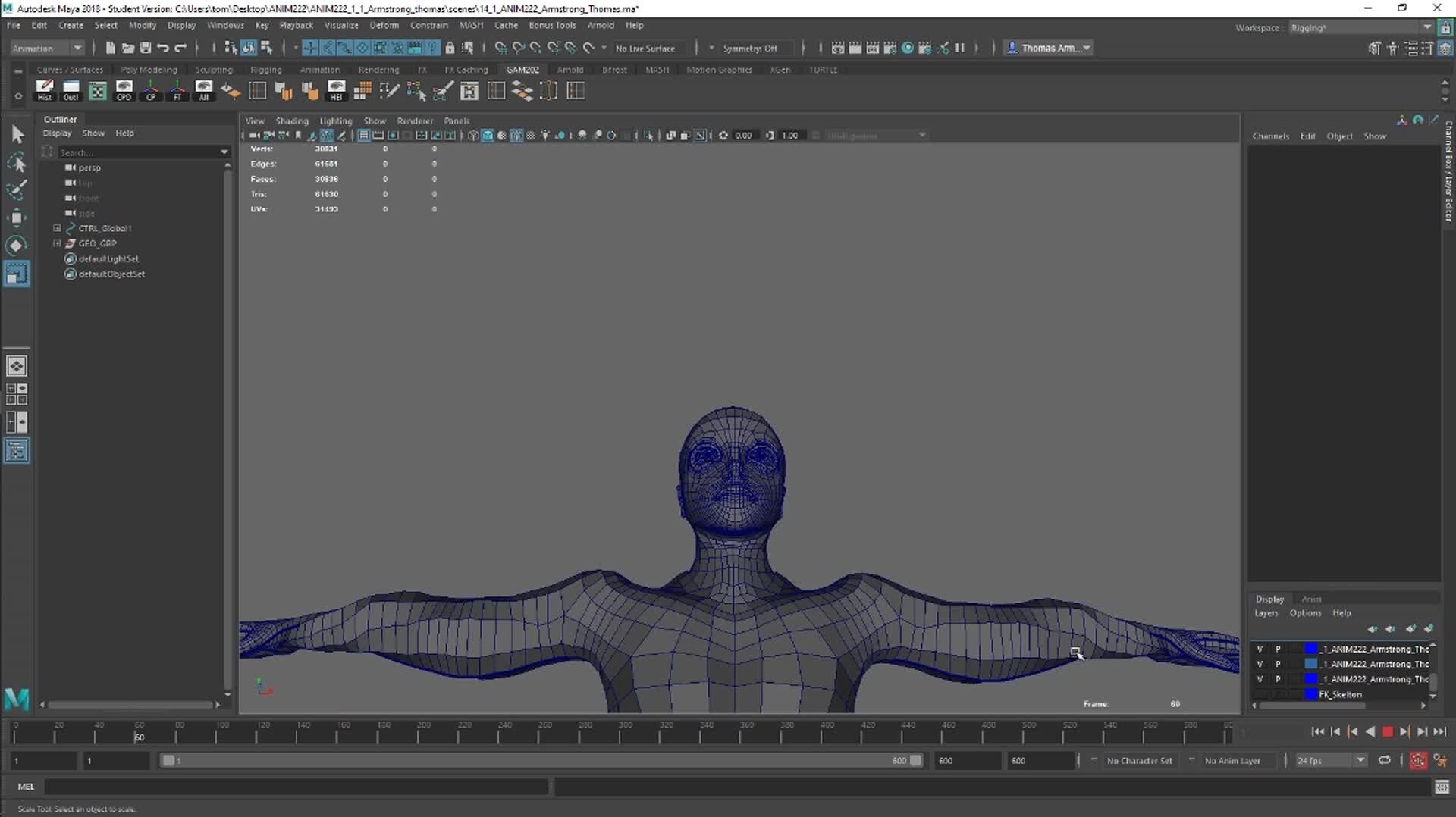Open a new scene with the New Scene icon
1456x817 pixels.
(110, 48)
